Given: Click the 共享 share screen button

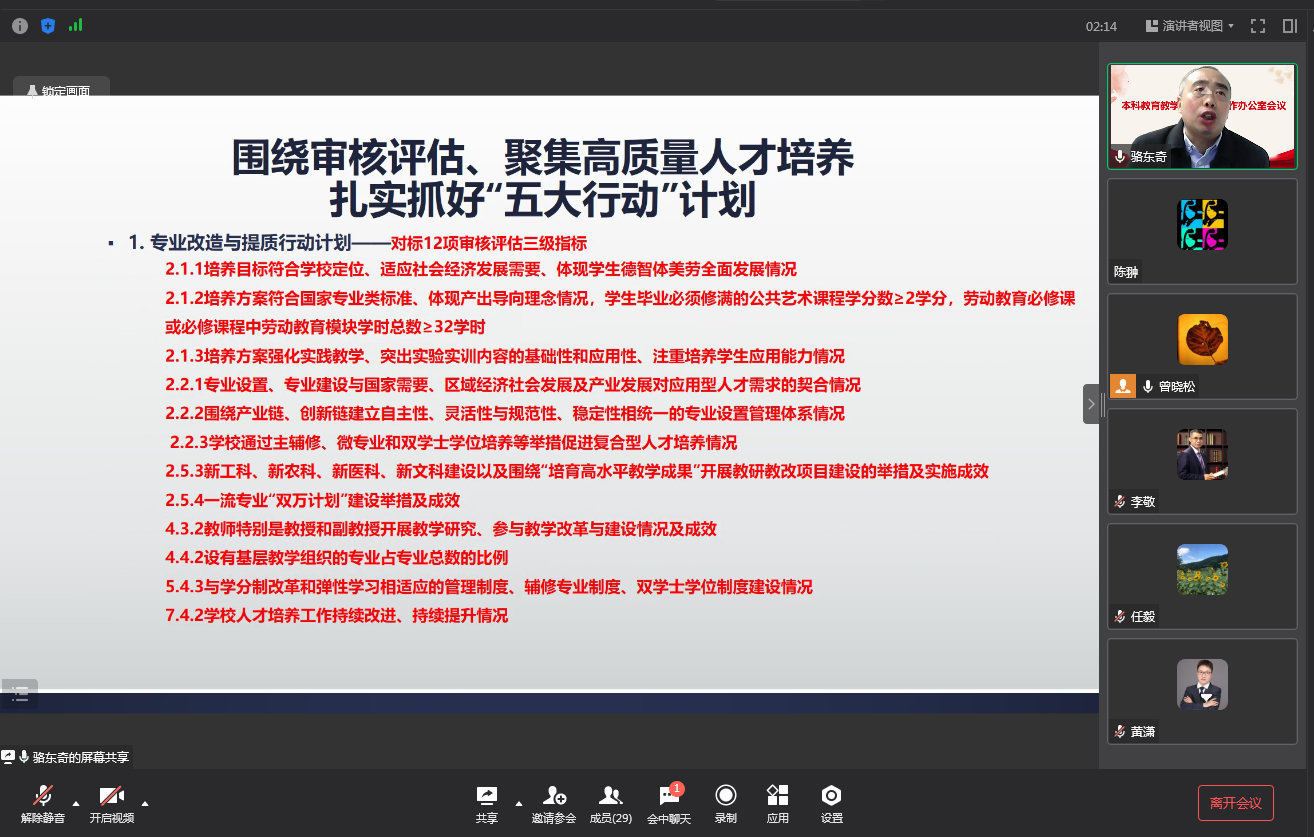Looking at the screenshot, I should click(x=487, y=803).
